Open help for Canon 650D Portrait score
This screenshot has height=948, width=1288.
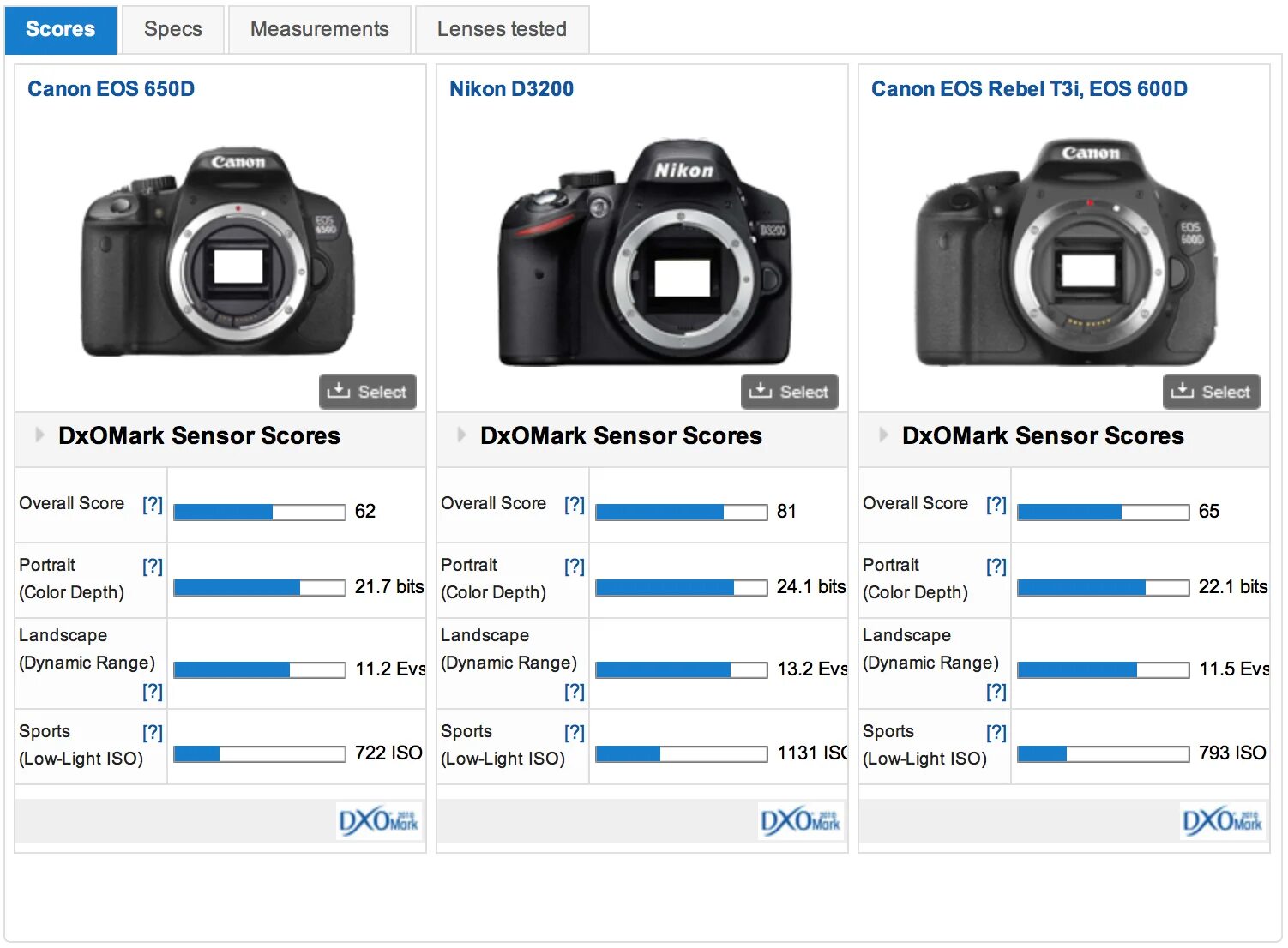[153, 567]
